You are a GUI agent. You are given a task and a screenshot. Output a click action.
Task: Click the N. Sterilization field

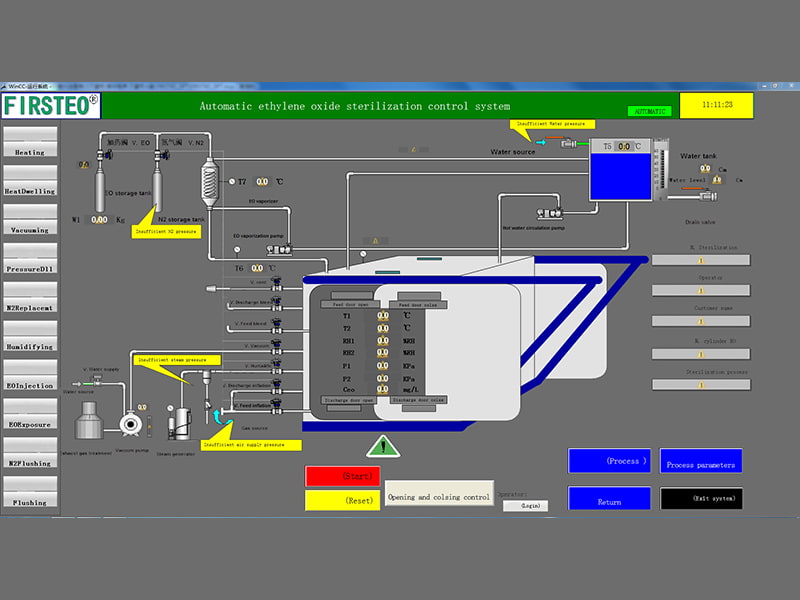pos(701,260)
